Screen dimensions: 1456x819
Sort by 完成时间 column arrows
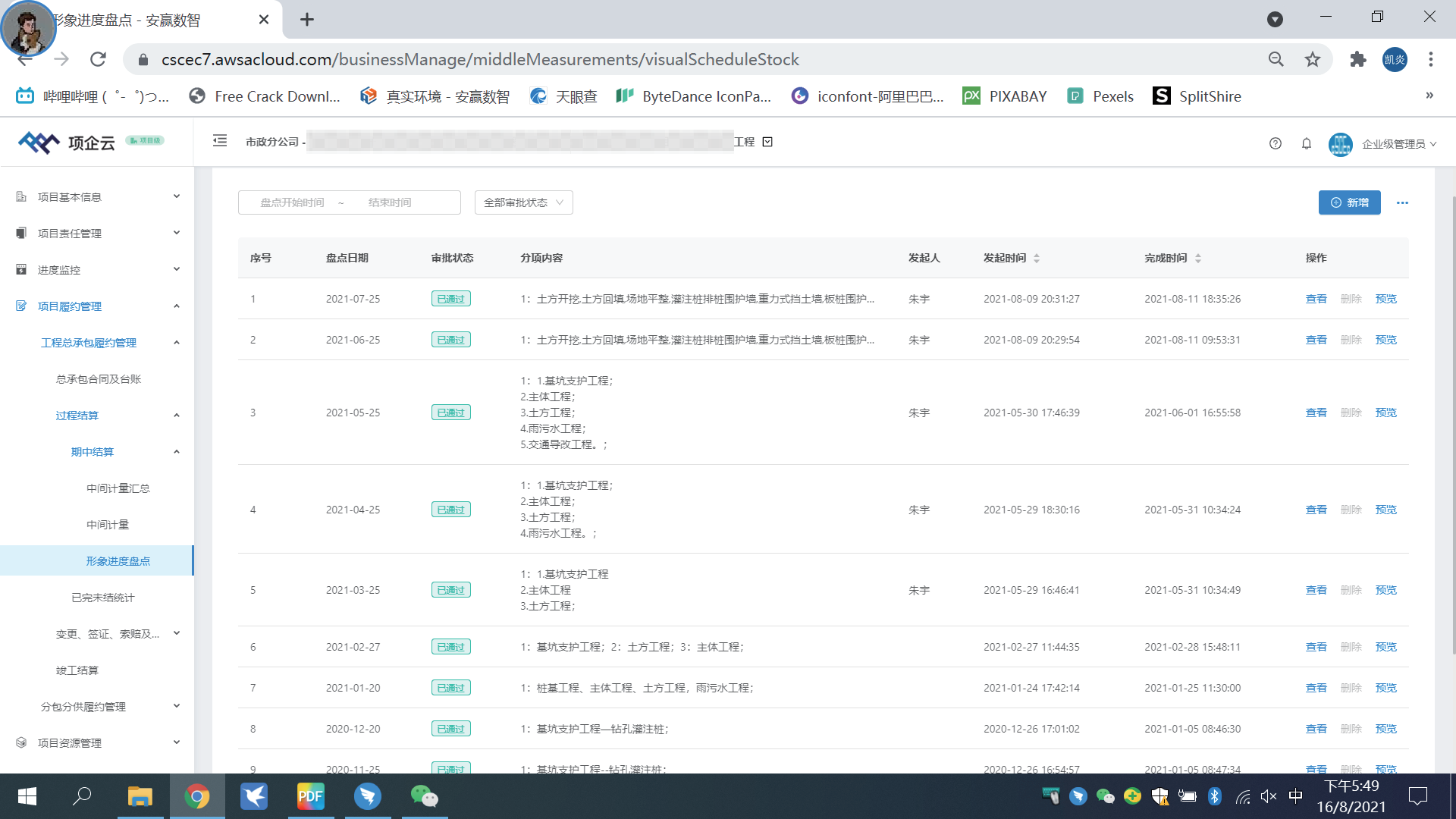coord(1198,259)
